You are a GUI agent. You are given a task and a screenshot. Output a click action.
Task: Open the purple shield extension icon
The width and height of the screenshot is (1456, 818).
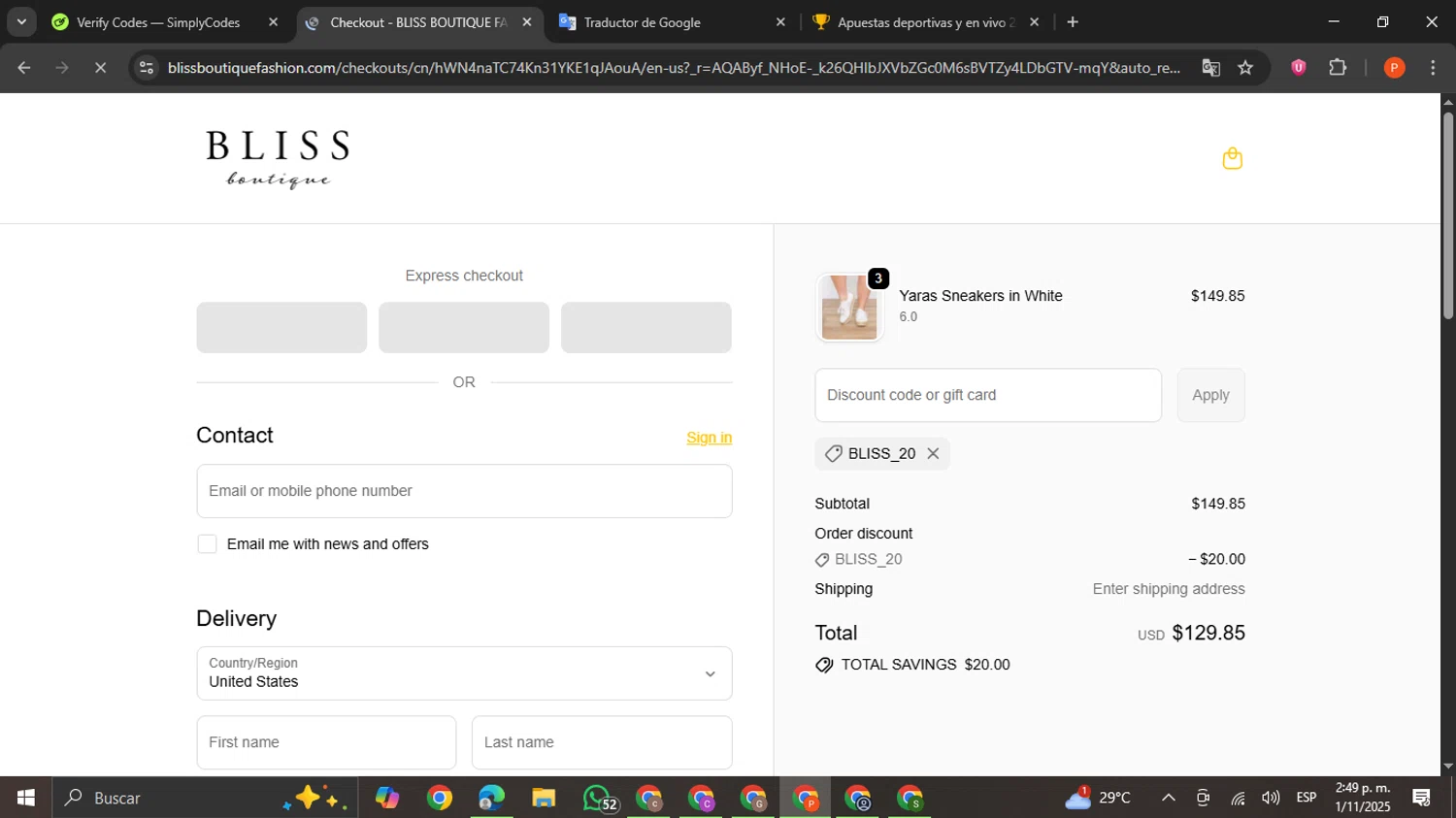[x=1299, y=67]
